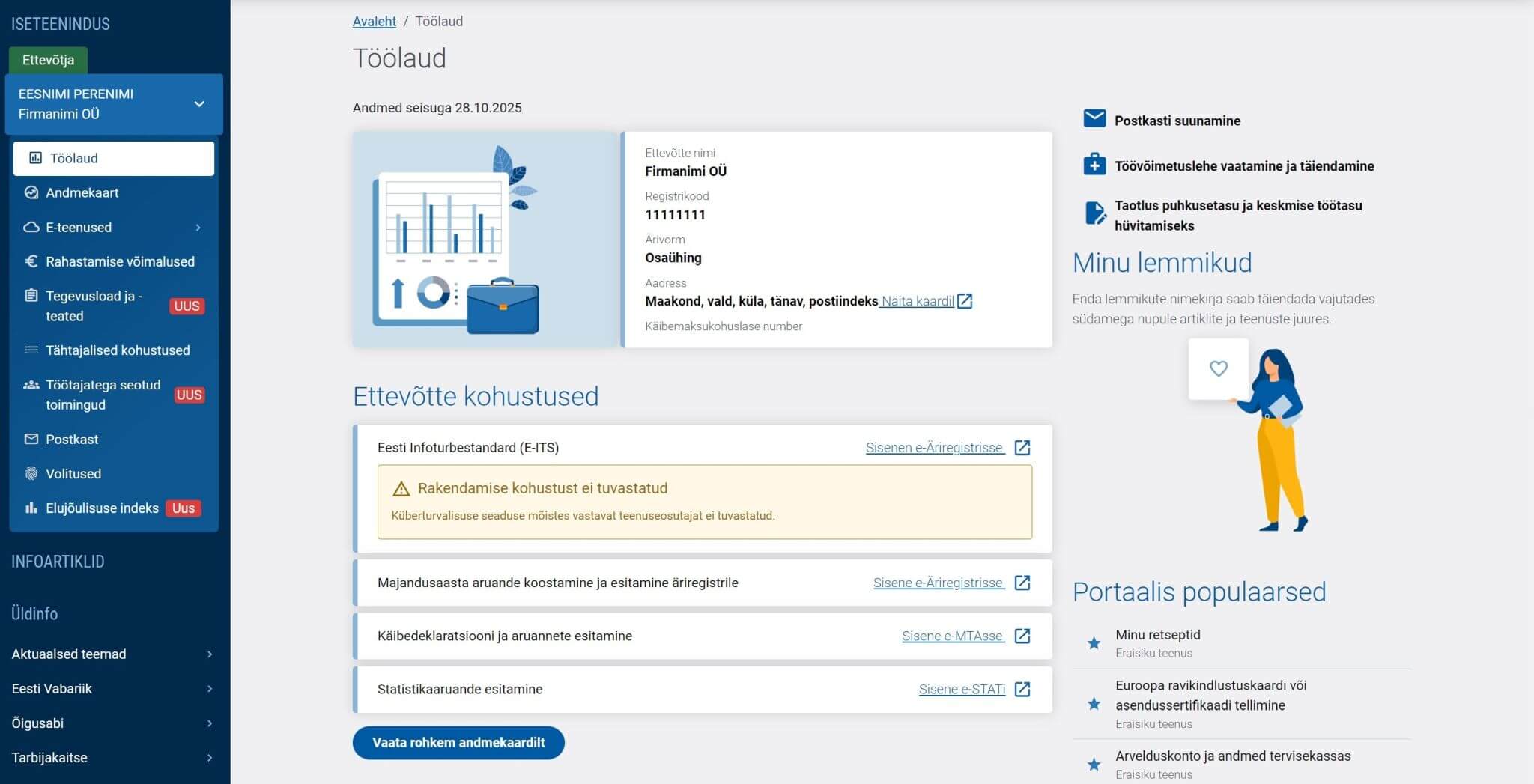The height and width of the screenshot is (784, 1534).
Task: Click the heart icon in the favorites illustration
Action: tap(1218, 368)
